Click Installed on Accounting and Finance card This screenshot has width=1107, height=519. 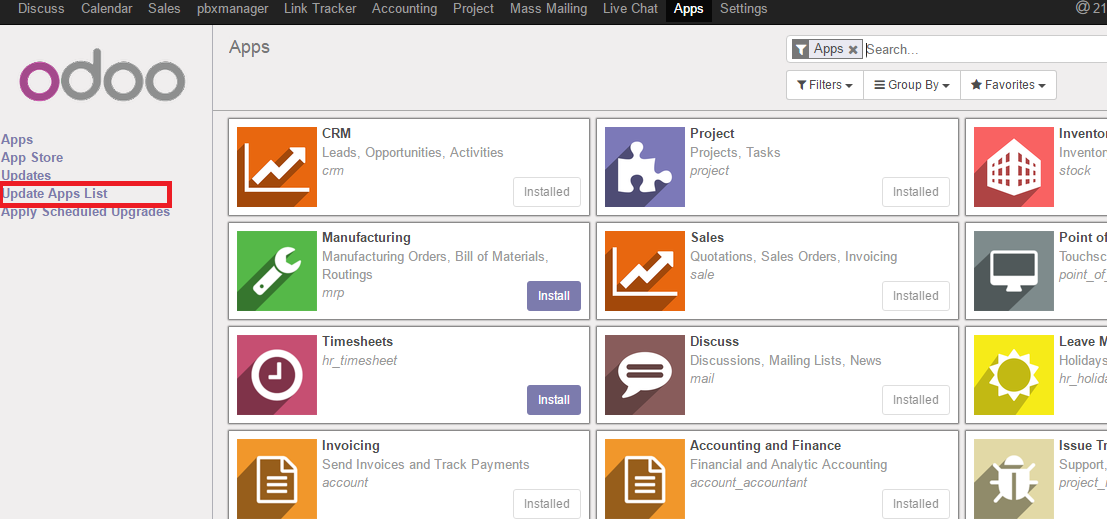click(916, 503)
